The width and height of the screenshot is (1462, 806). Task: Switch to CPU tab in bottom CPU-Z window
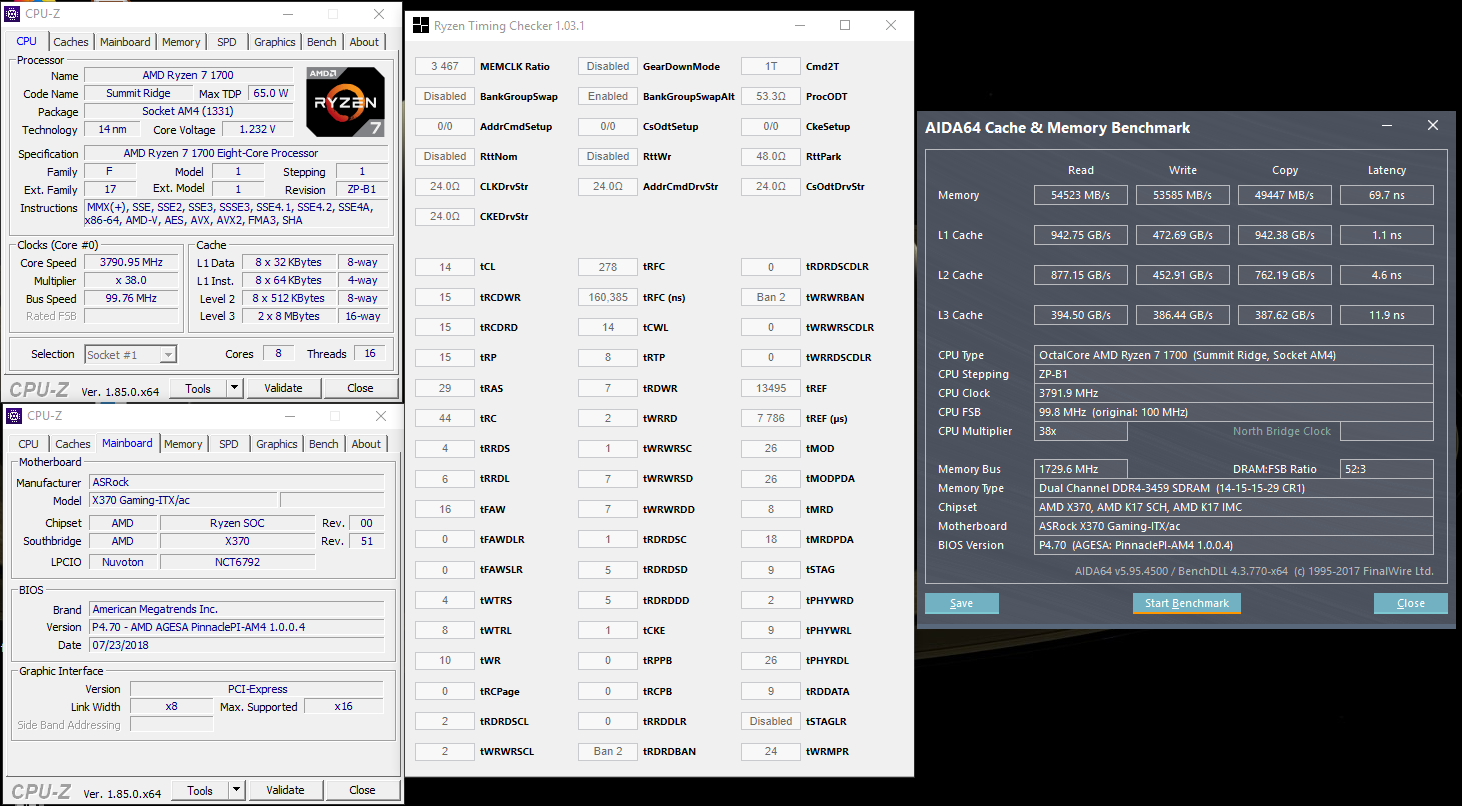coord(29,444)
